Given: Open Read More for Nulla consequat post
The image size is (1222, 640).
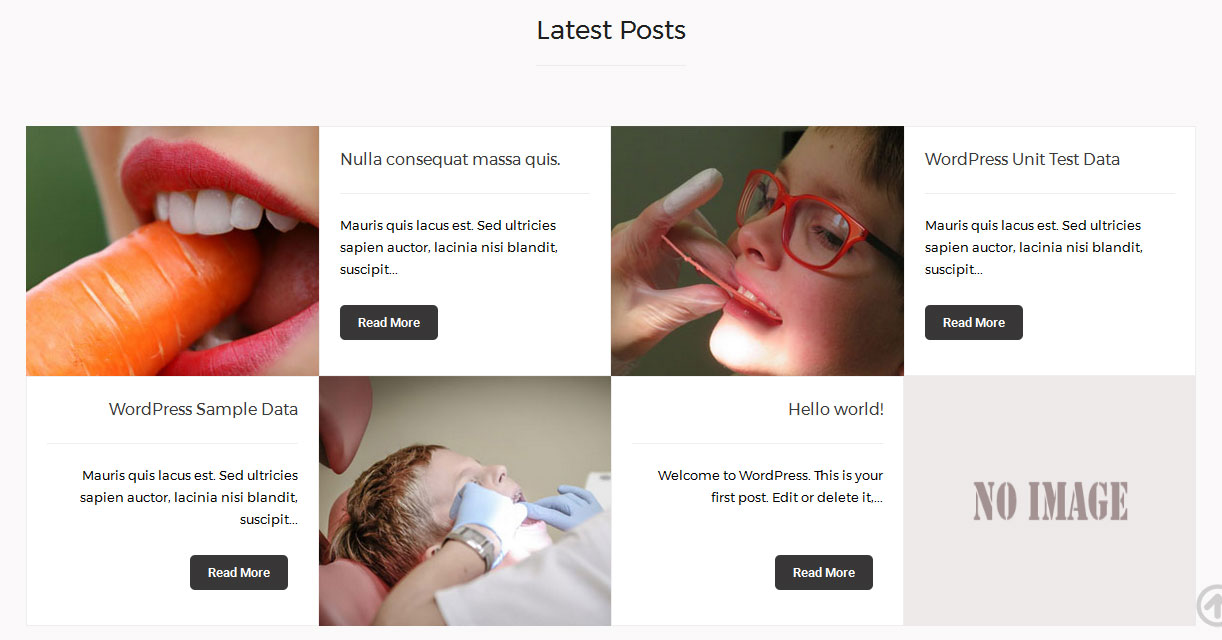Looking at the screenshot, I should coord(389,322).
